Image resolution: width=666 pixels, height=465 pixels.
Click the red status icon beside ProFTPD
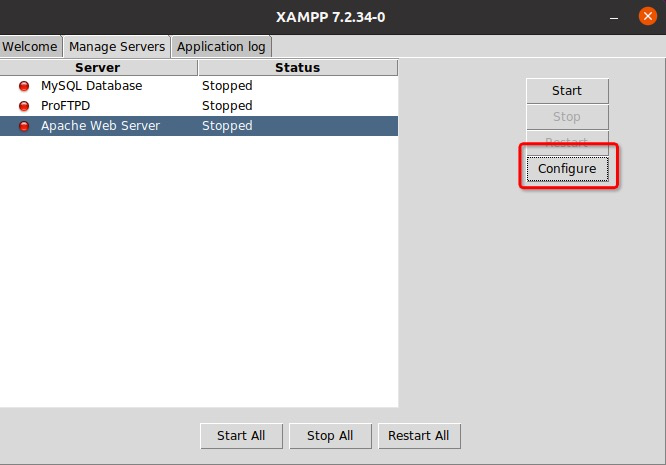(x=24, y=106)
